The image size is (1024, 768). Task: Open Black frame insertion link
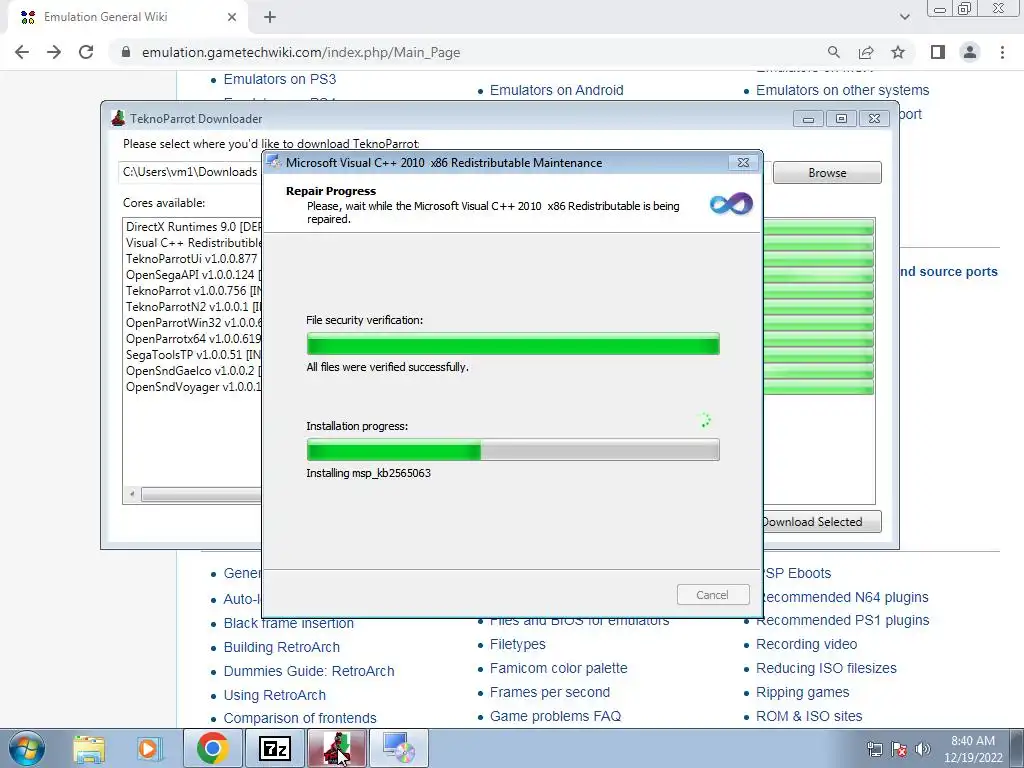click(x=289, y=624)
